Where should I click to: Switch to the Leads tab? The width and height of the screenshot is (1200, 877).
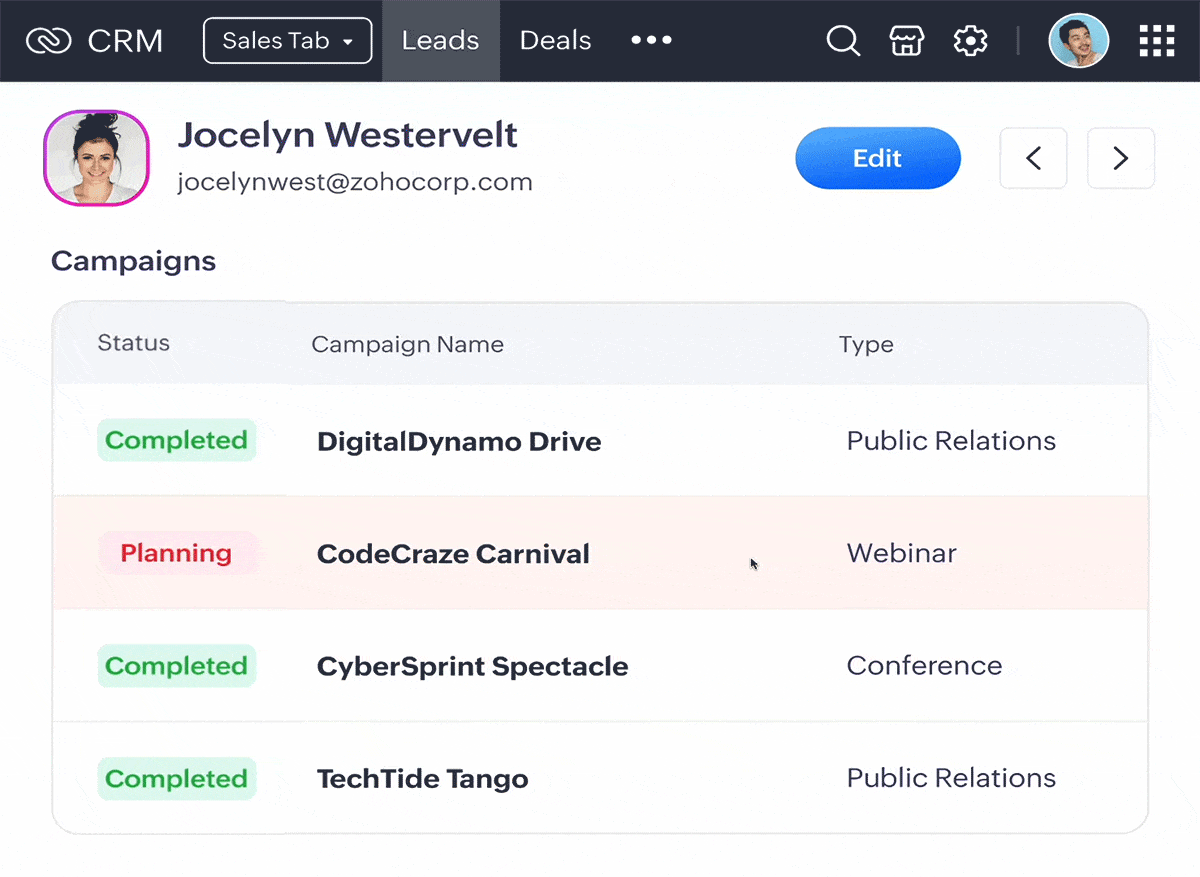(440, 41)
